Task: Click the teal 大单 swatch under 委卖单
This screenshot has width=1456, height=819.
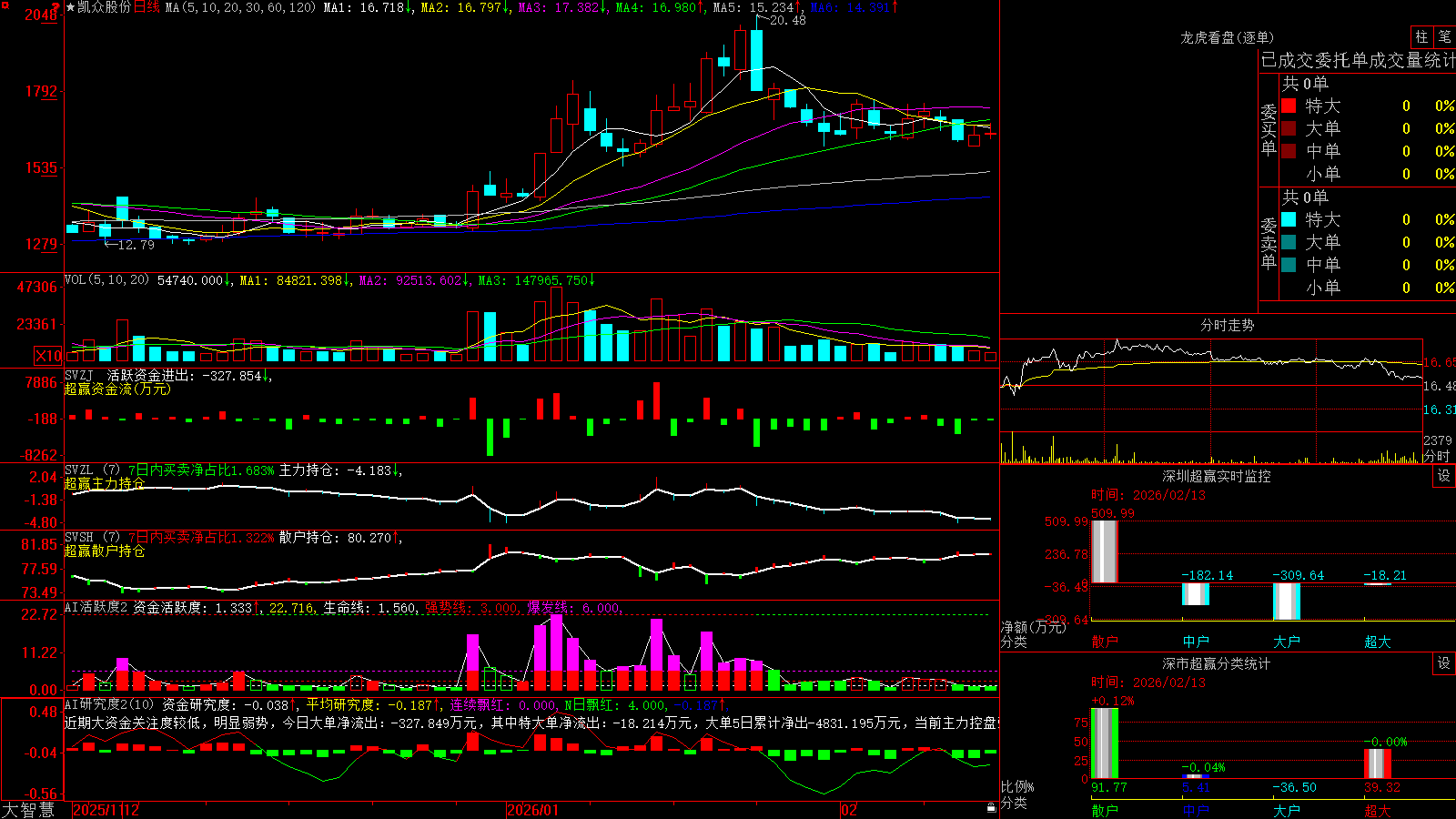Action: pyautogui.click(x=1289, y=242)
